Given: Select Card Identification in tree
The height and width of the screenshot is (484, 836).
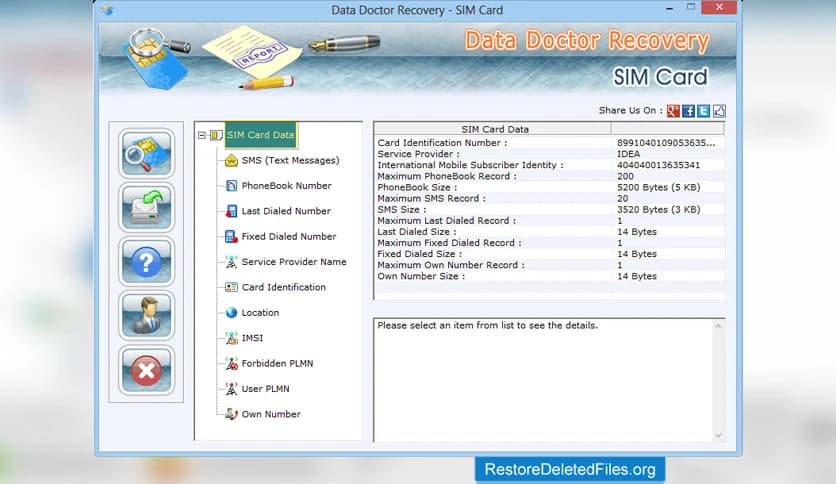Looking at the screenshot, I should point(283,287).
